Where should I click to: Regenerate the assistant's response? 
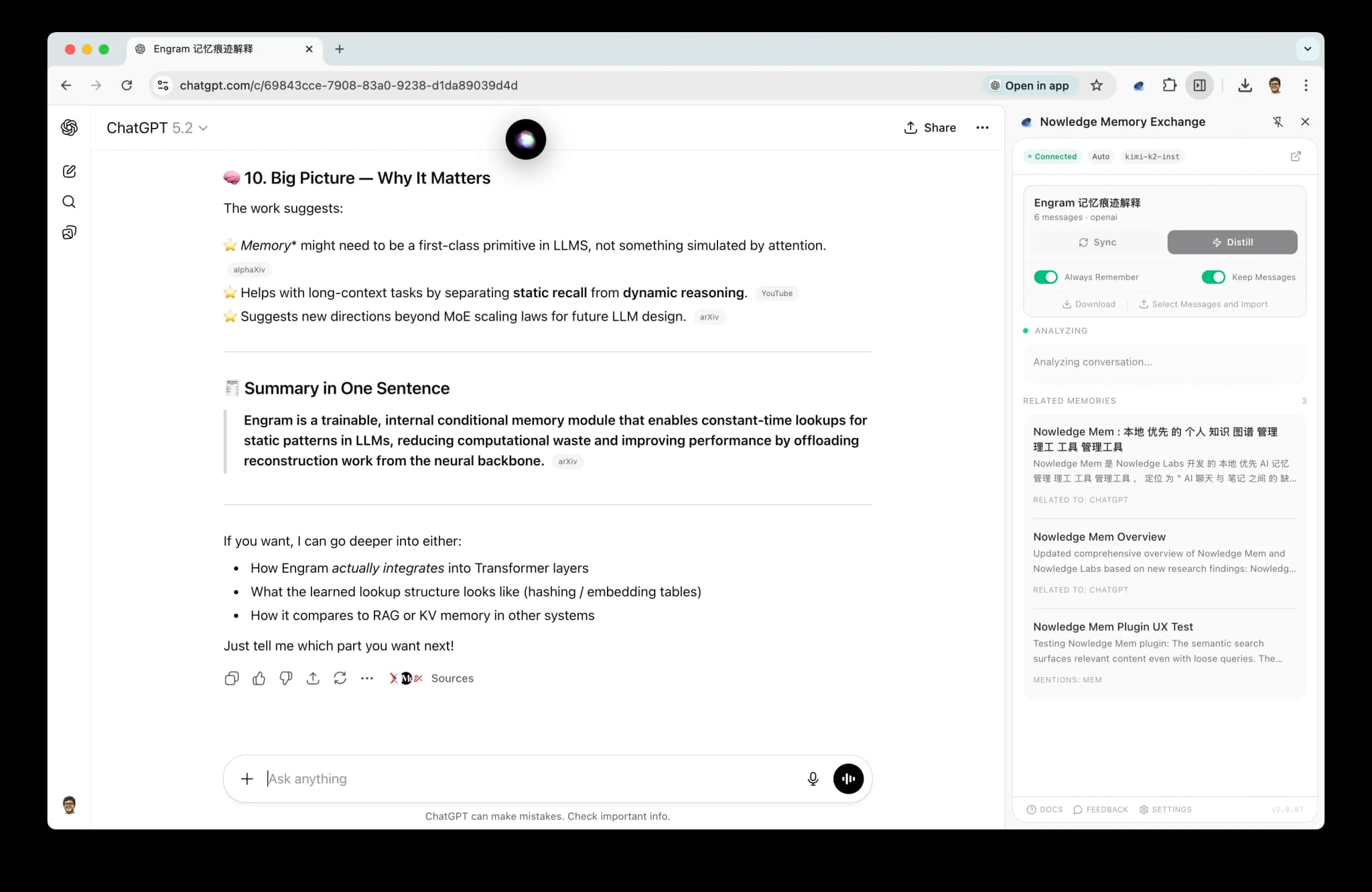click(x=340, y=678)
